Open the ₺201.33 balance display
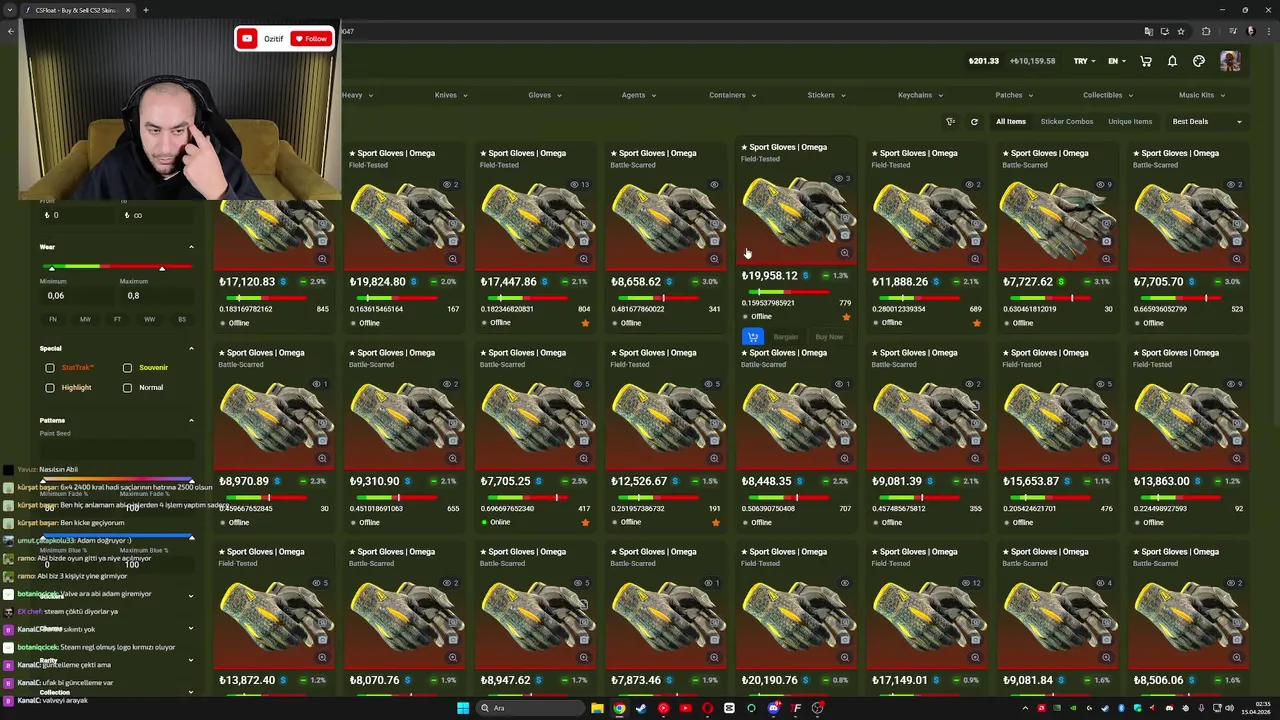Screen dimensions: 1280x720 pos(983,61)
